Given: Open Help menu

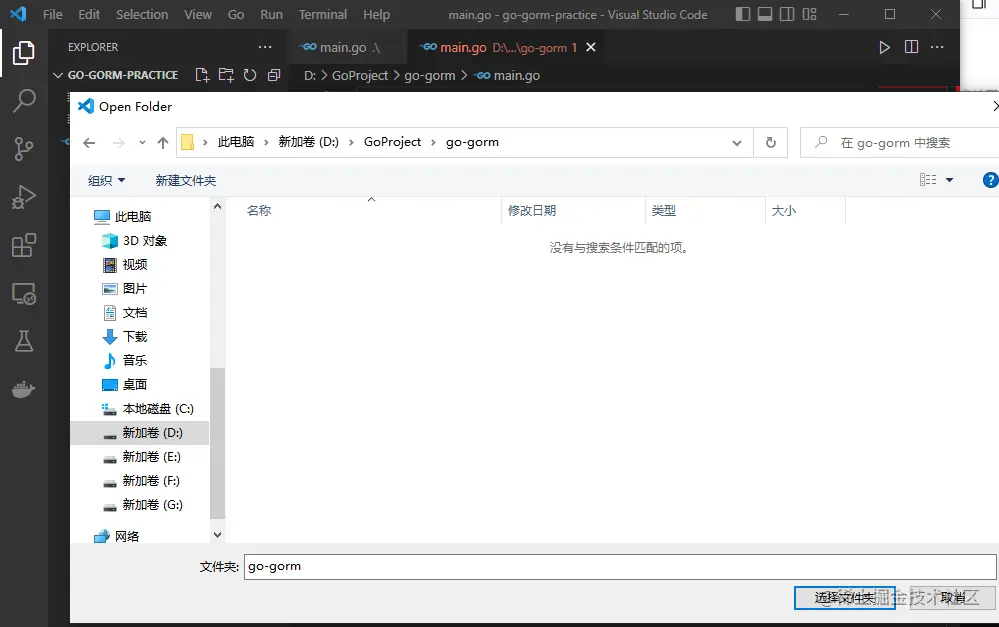Looking at the screenshot, I should pyautogui.click(x=377, y=14).
